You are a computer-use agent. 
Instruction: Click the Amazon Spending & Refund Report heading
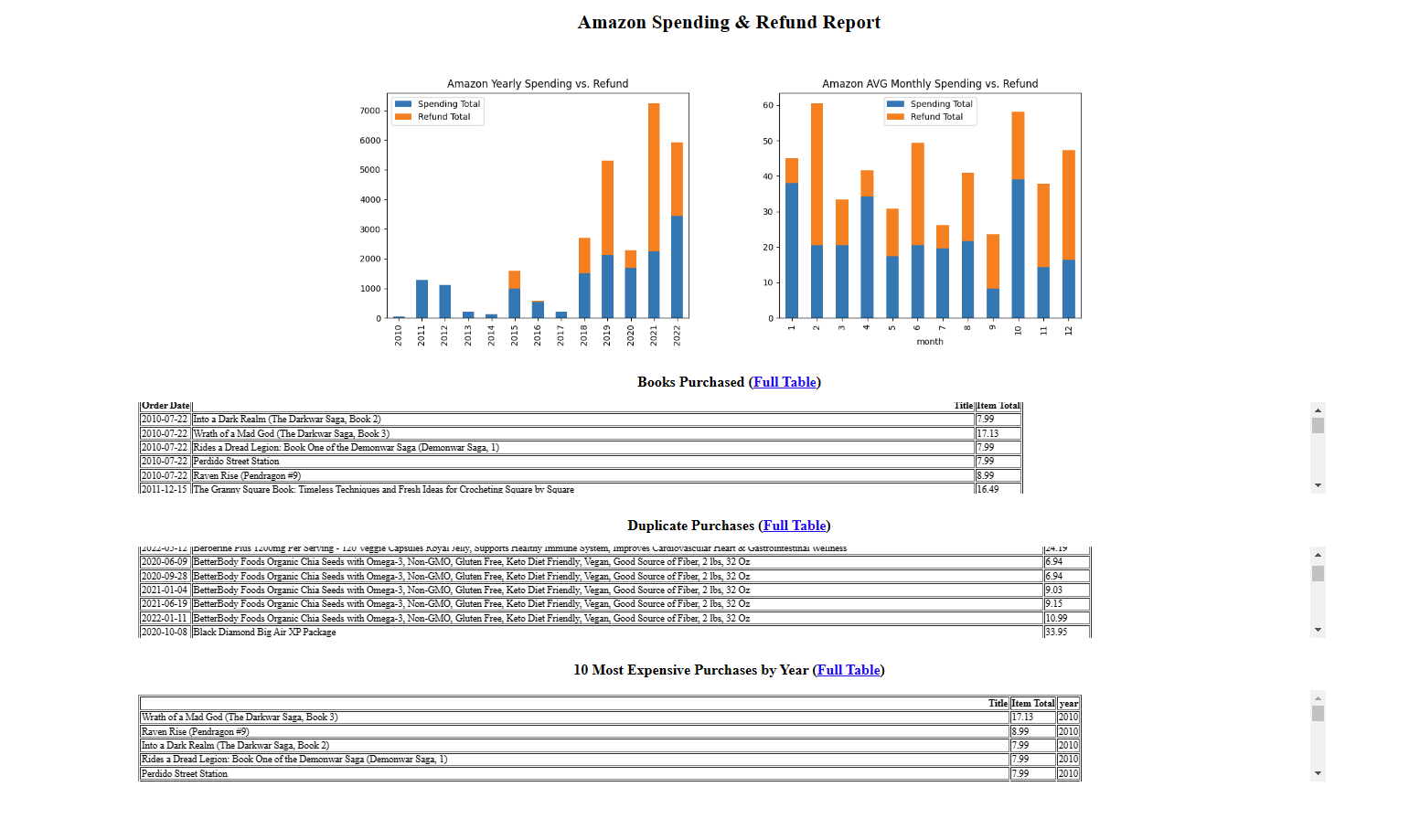[729, 22]
